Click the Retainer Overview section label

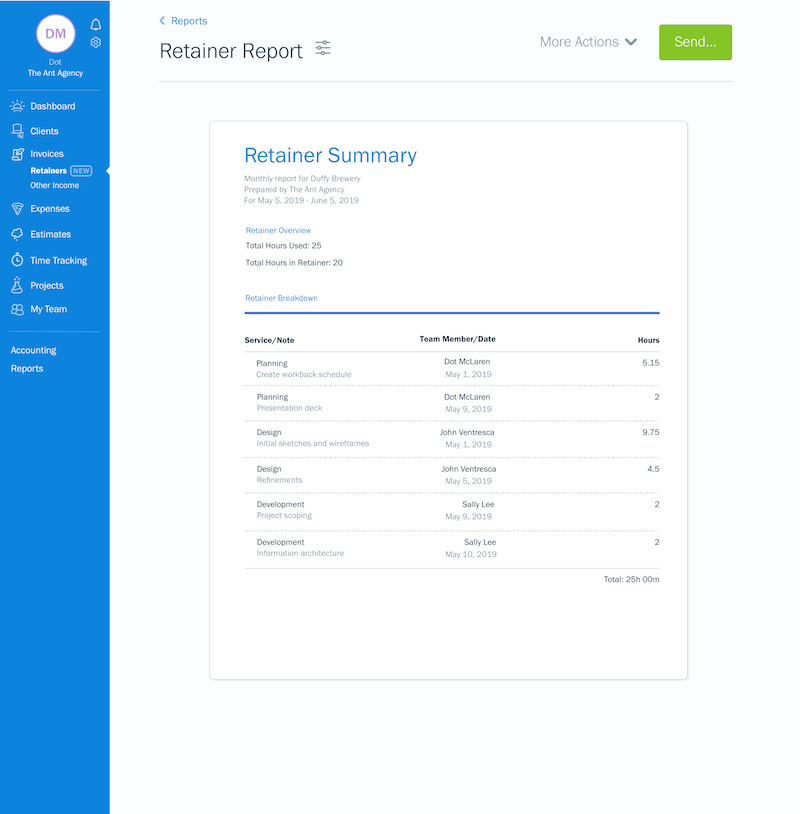278,230
